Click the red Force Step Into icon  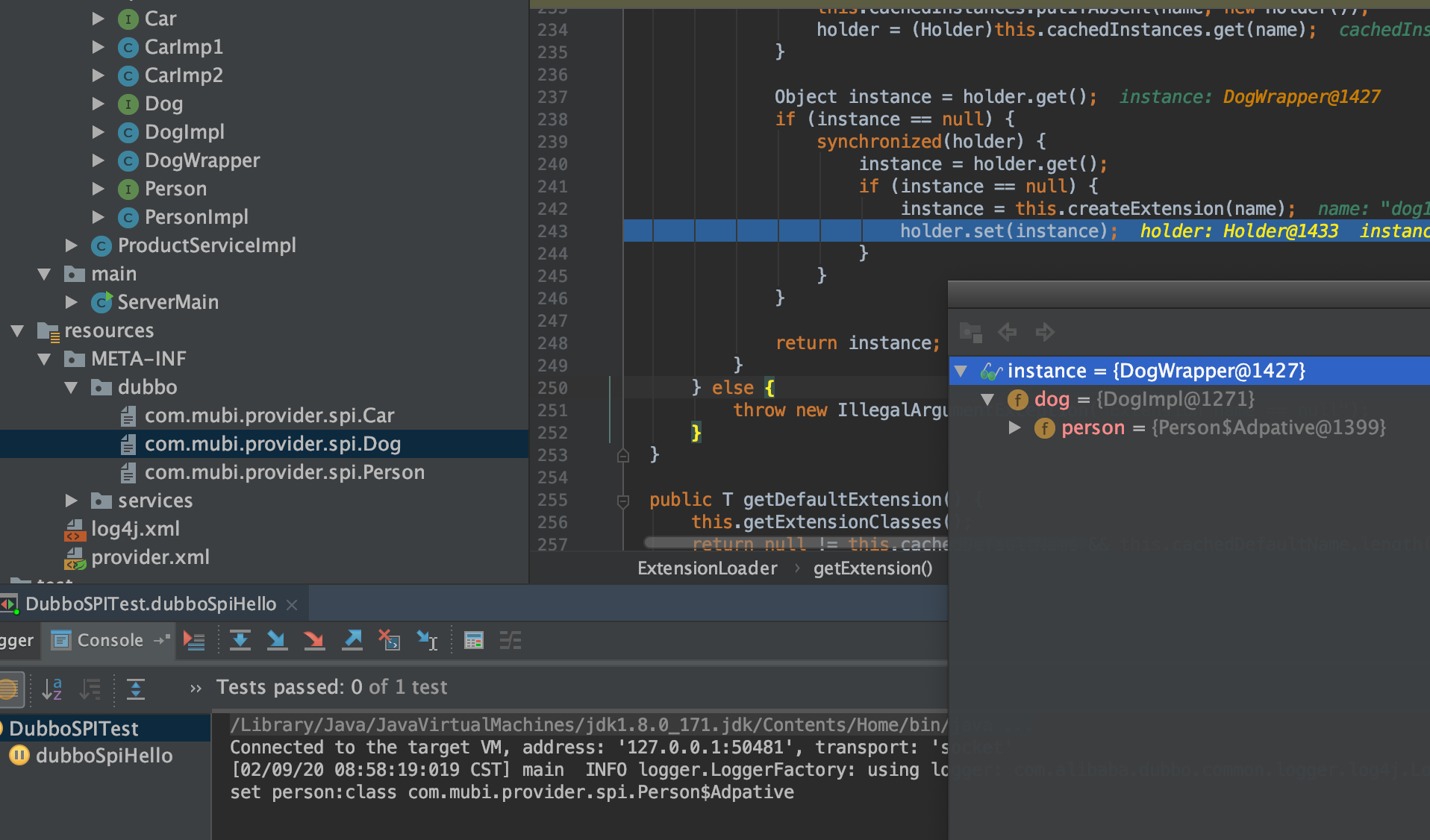[314, 640]
